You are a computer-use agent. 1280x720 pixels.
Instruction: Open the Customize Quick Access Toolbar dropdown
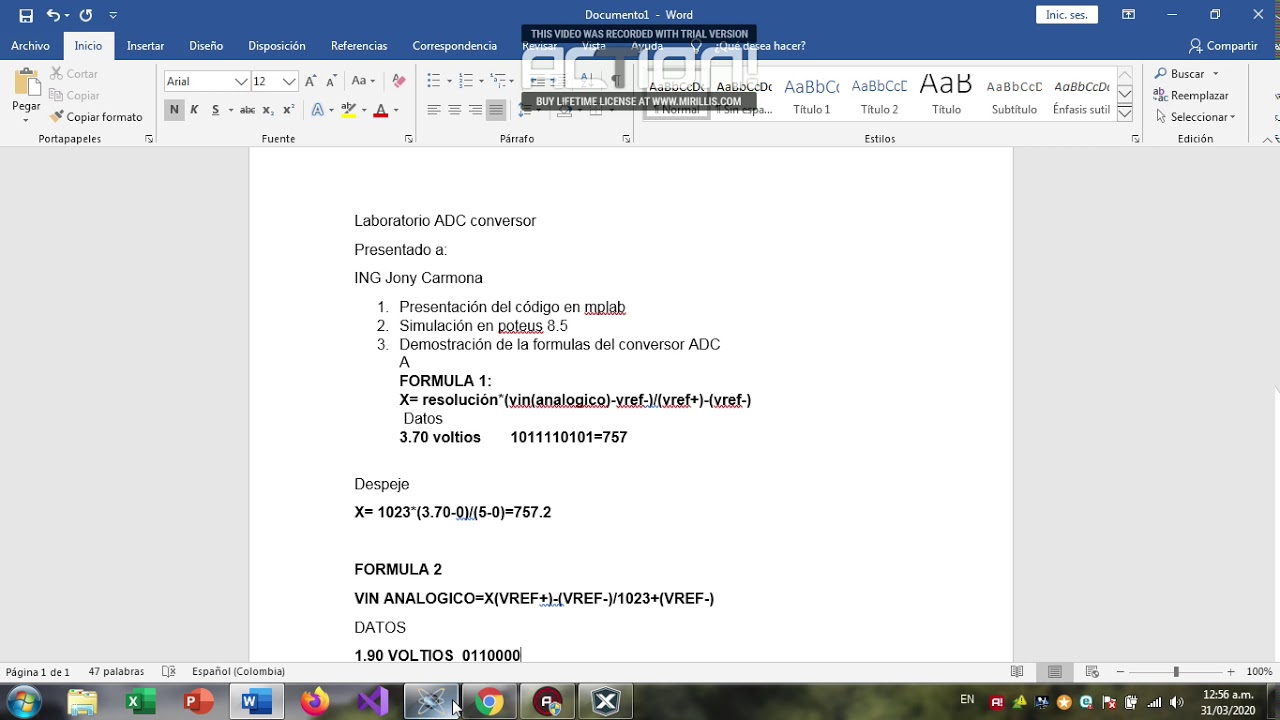click(x=113, y=16)
